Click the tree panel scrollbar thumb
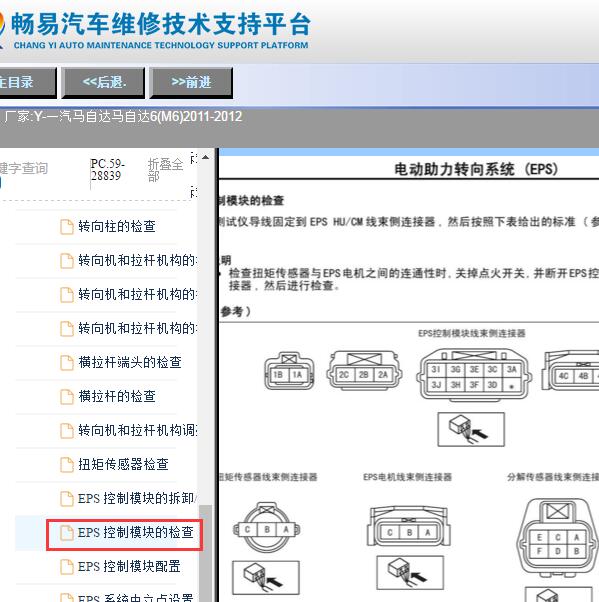 206,553
